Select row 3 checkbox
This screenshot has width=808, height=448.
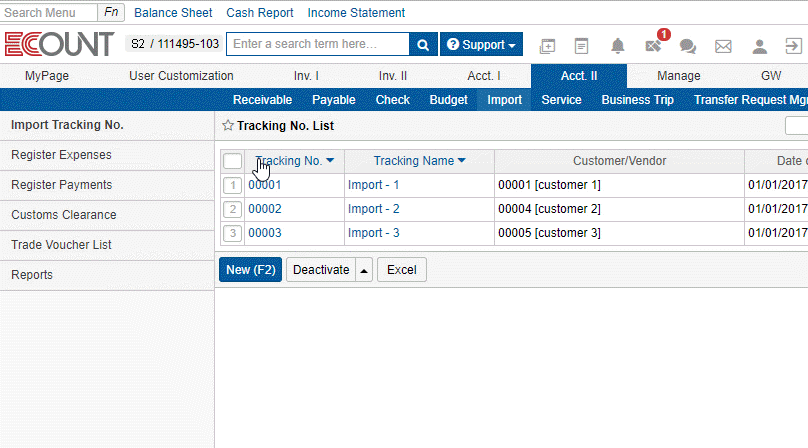tap(232, 233)
